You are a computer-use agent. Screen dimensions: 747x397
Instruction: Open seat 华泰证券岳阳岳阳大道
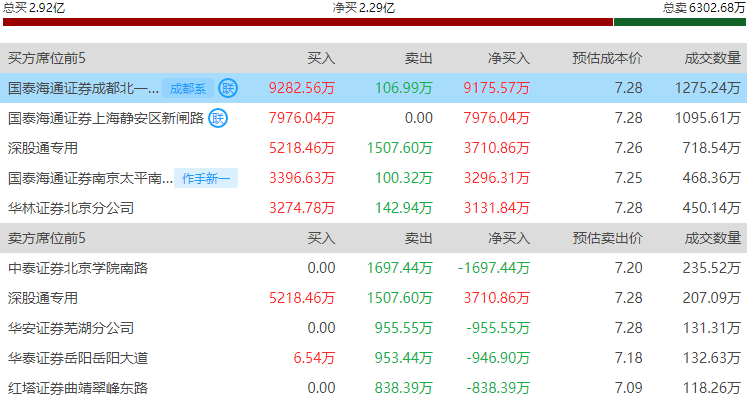click(78, 358)
